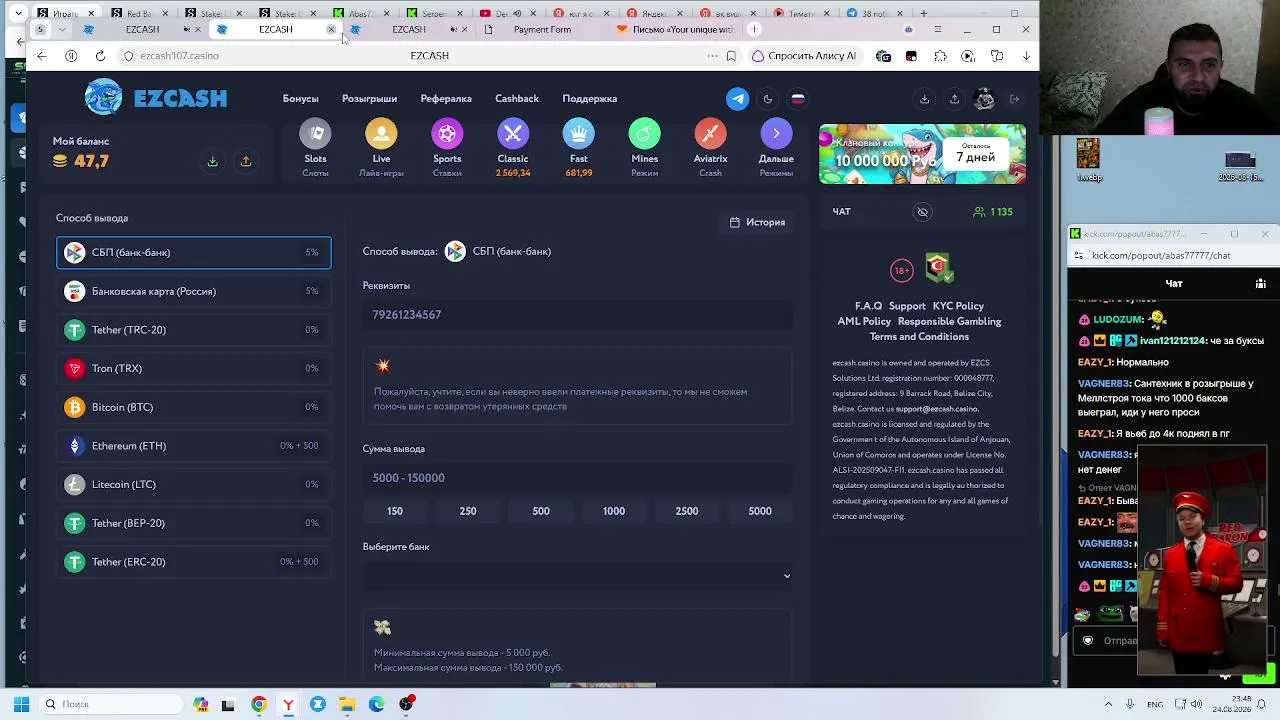Open the Russian flag language selector
This screenshot has width=1280, height=720.
click(798, 99)
